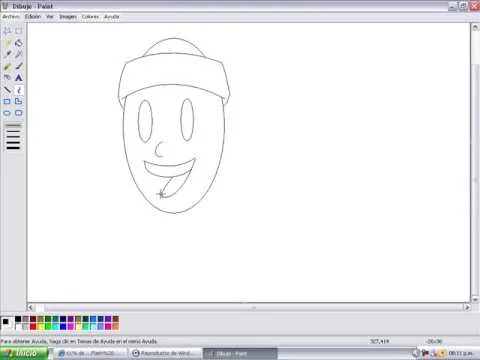Viewport: 480px width, 360px height.
Task: Switch to the Reproductor taskbar window
Action: 165,353
